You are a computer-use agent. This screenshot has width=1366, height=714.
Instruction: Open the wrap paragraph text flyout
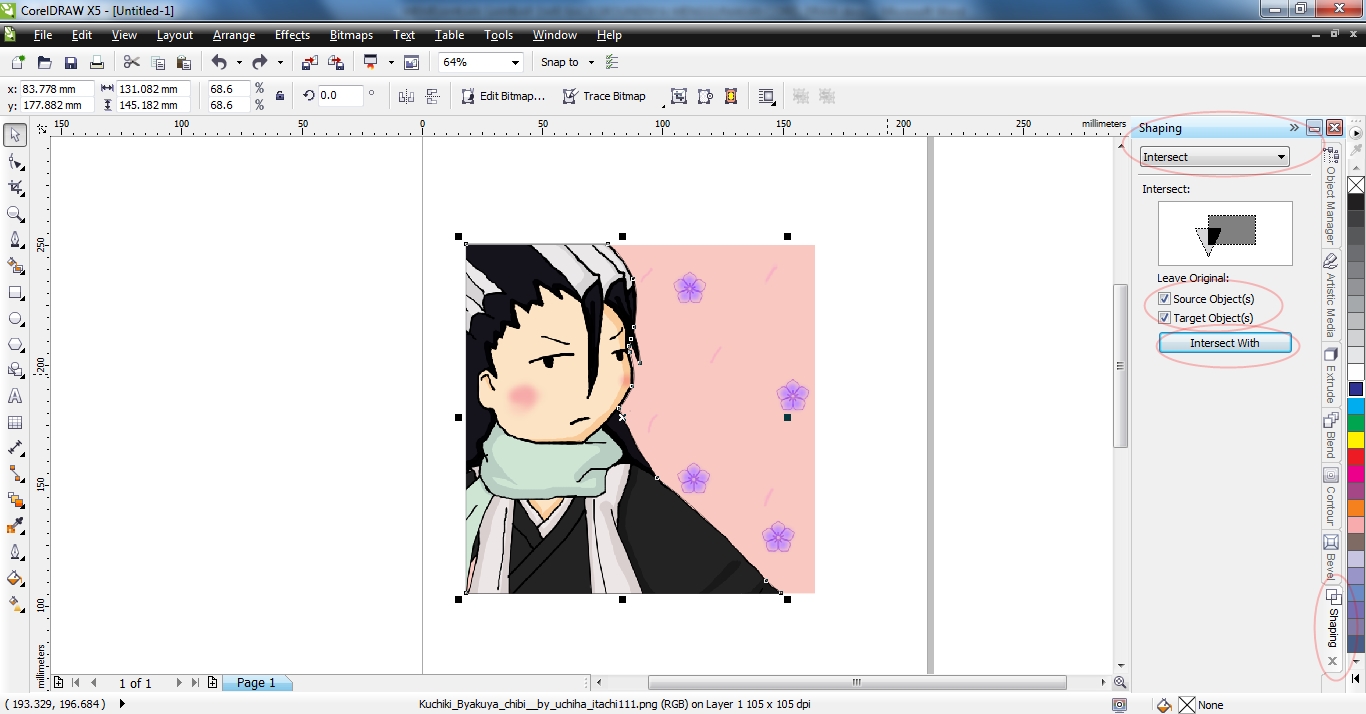pyautogui.click(x=767, y=96)
